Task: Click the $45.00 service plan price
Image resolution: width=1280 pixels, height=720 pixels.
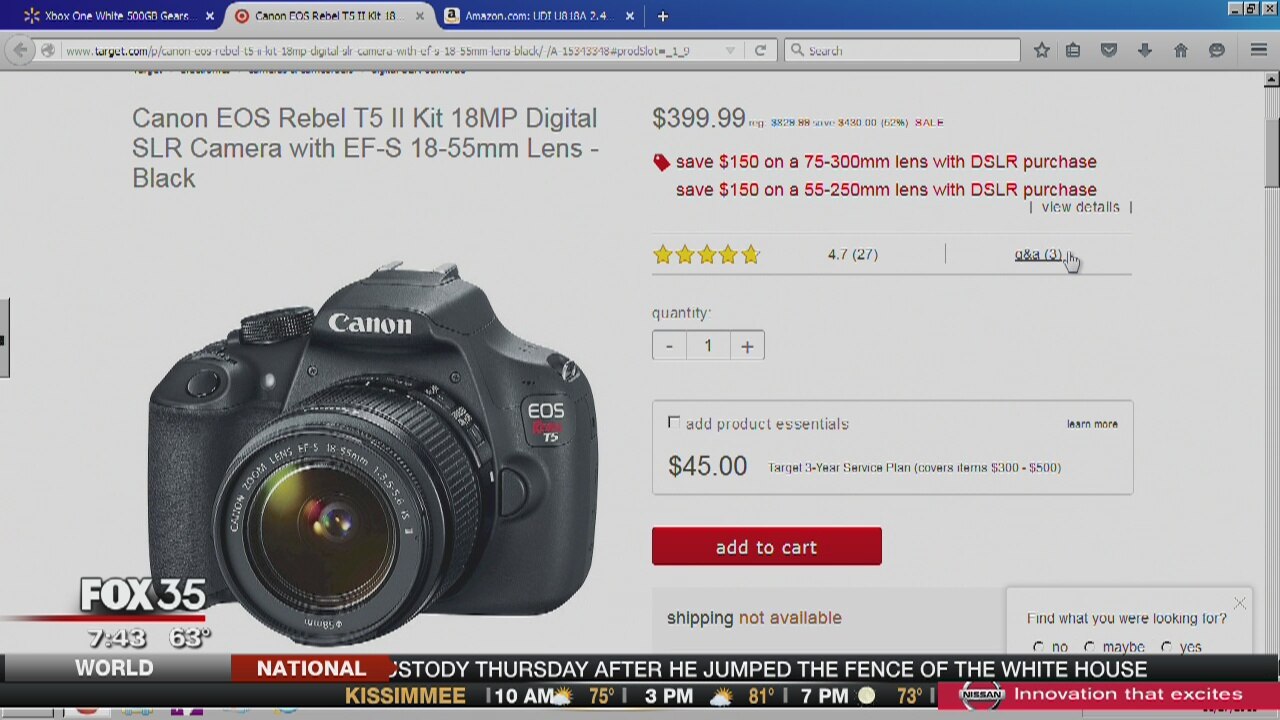Action: (708, 466)
